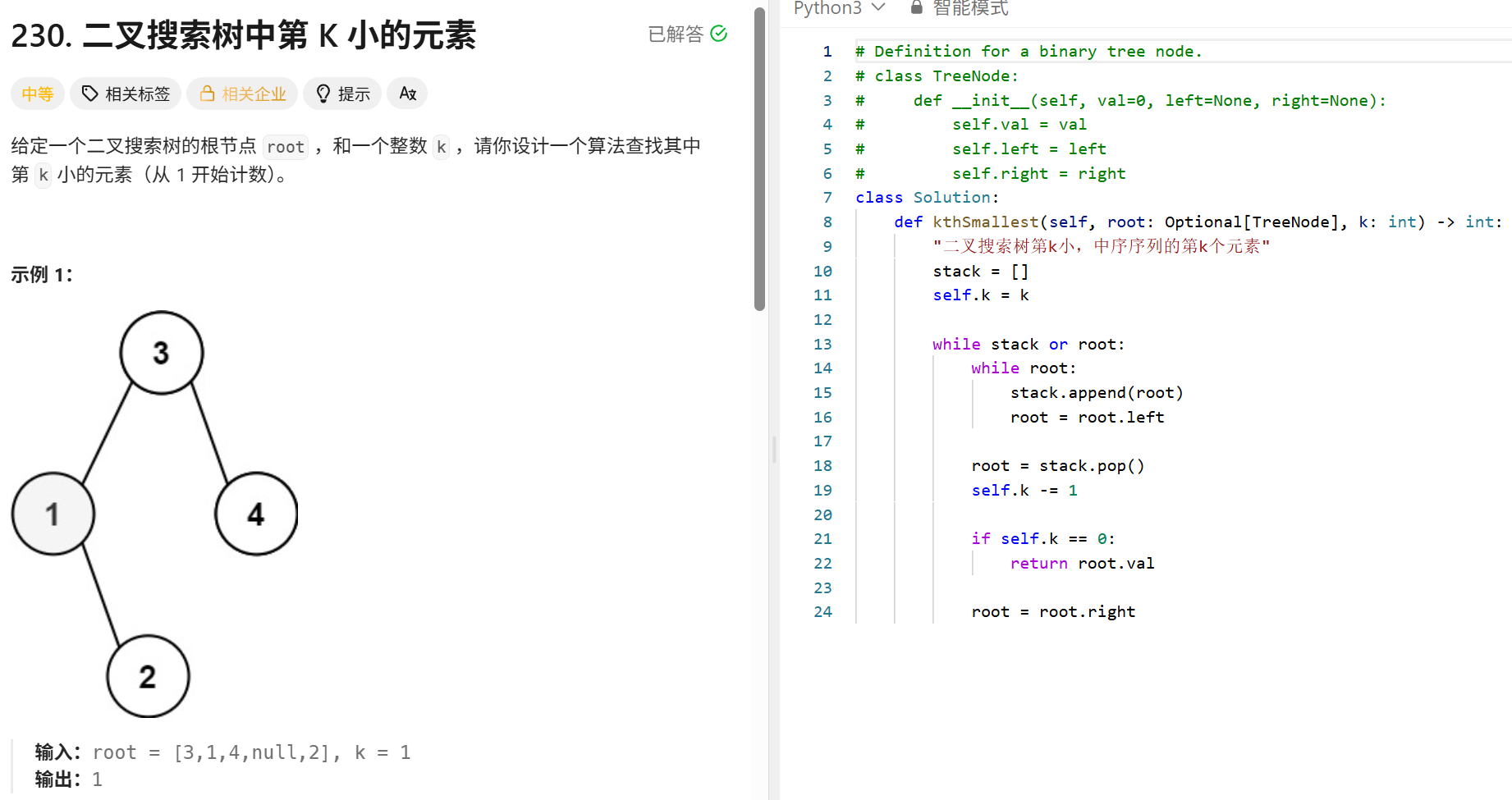Click the green solved checkmark beside 已解答
The image size is (1512, 800).
[719, 34]
